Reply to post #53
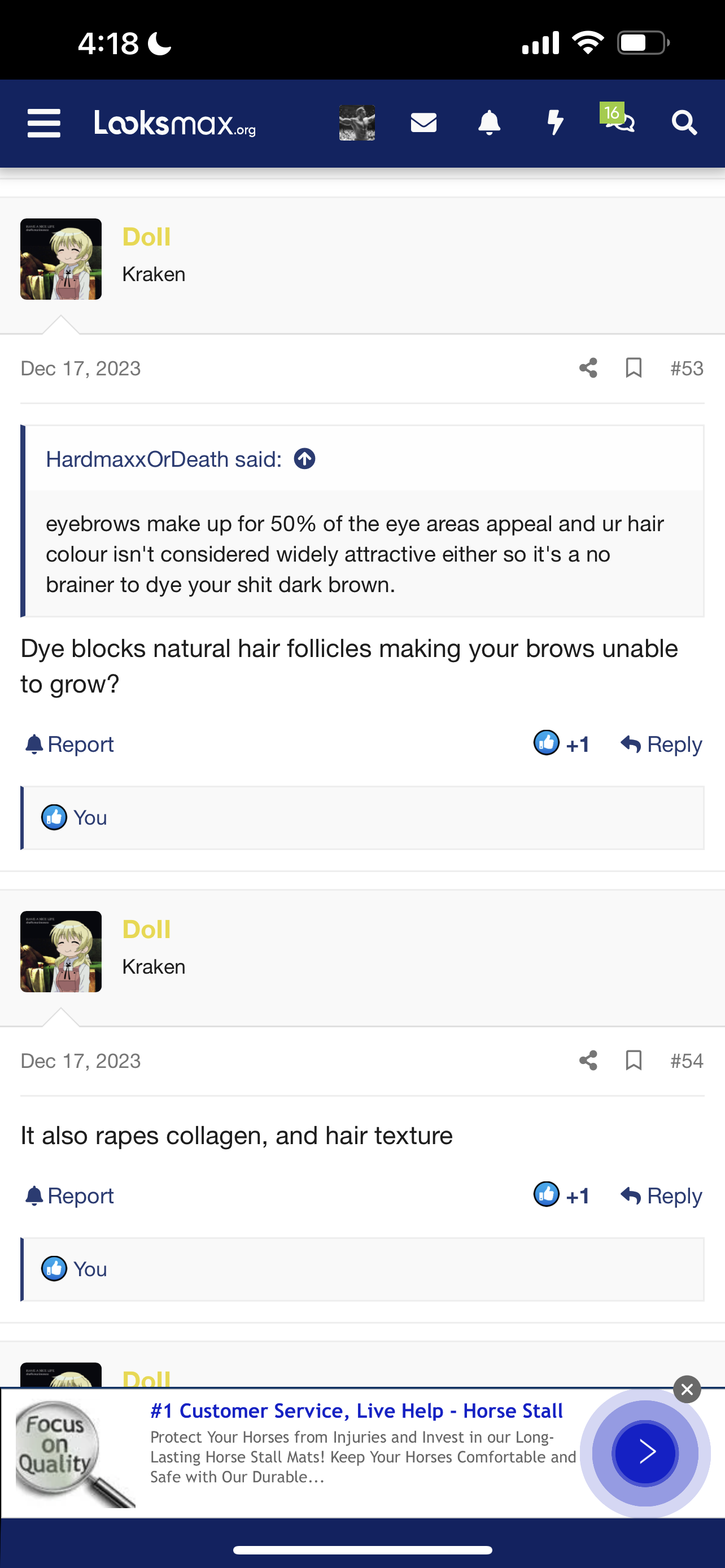This screenshot has width=725, height=1568. (x=661, y=744)
